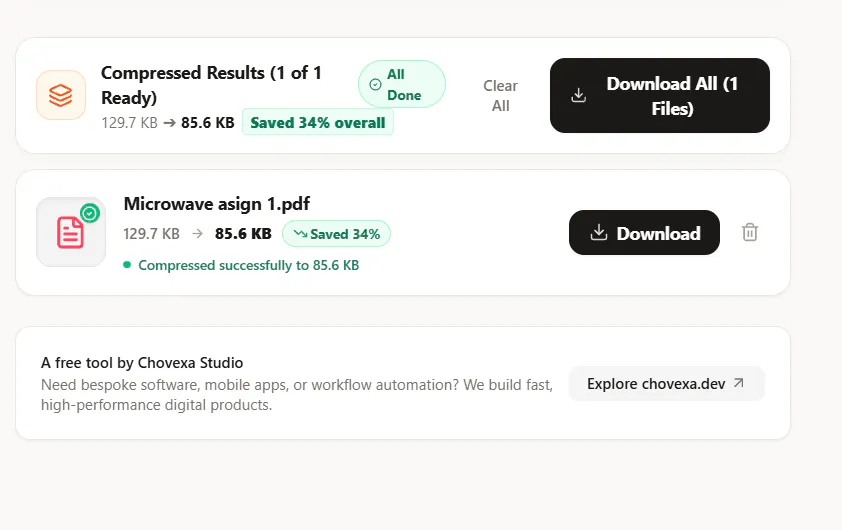The image size is (842, 530).
Task: Download Microwave asign 1.pdf
Action: [x=644, y=233]
